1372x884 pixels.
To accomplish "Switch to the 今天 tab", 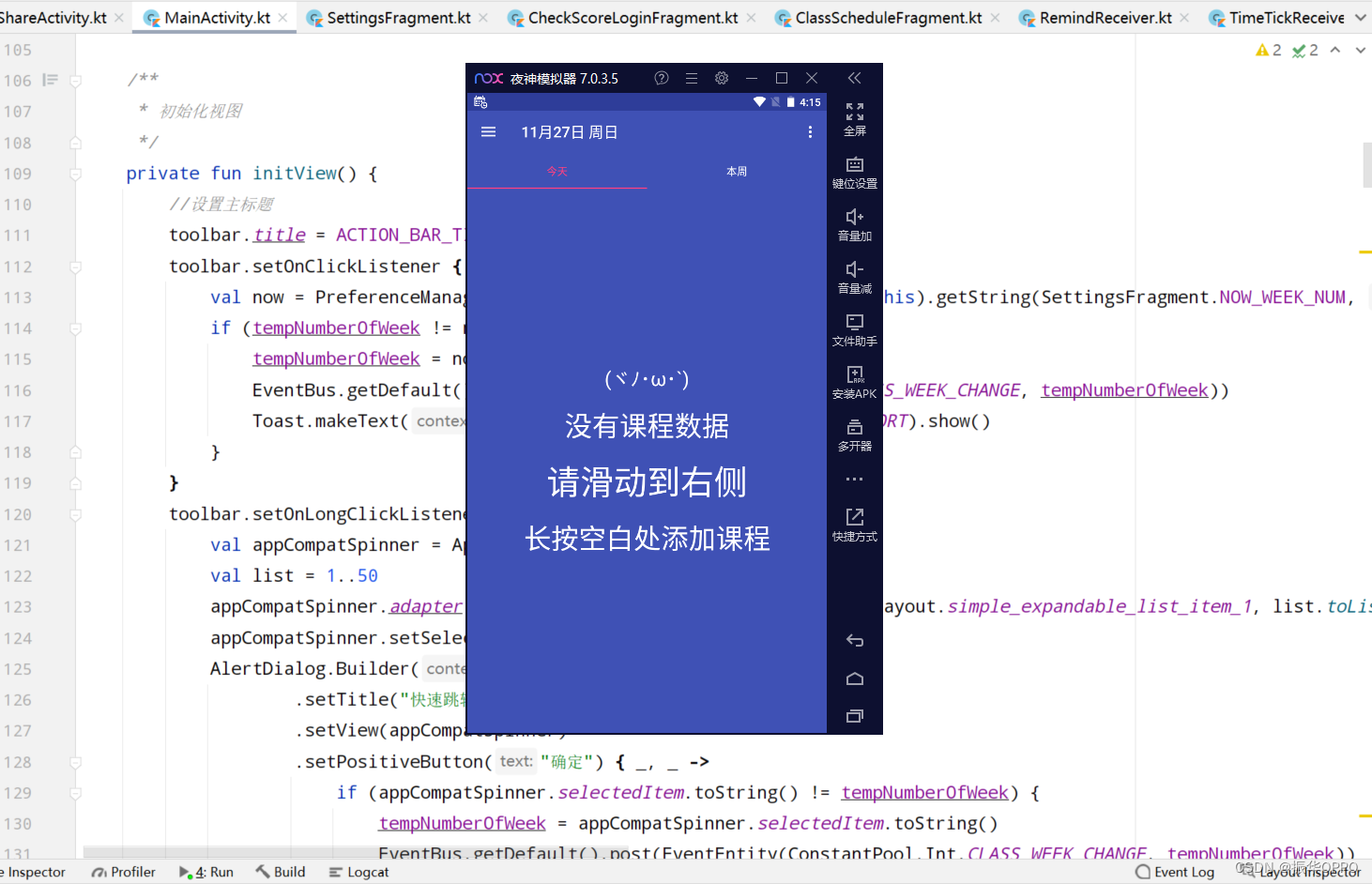I will pos(556,172).
